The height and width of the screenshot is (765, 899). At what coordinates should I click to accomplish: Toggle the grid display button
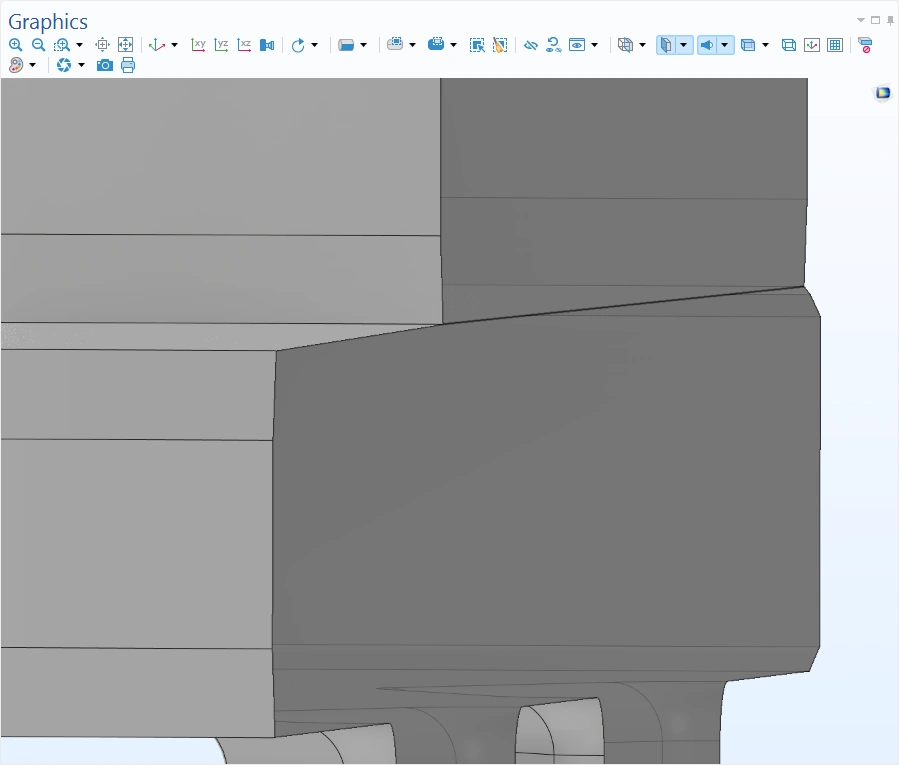(835, 45)
